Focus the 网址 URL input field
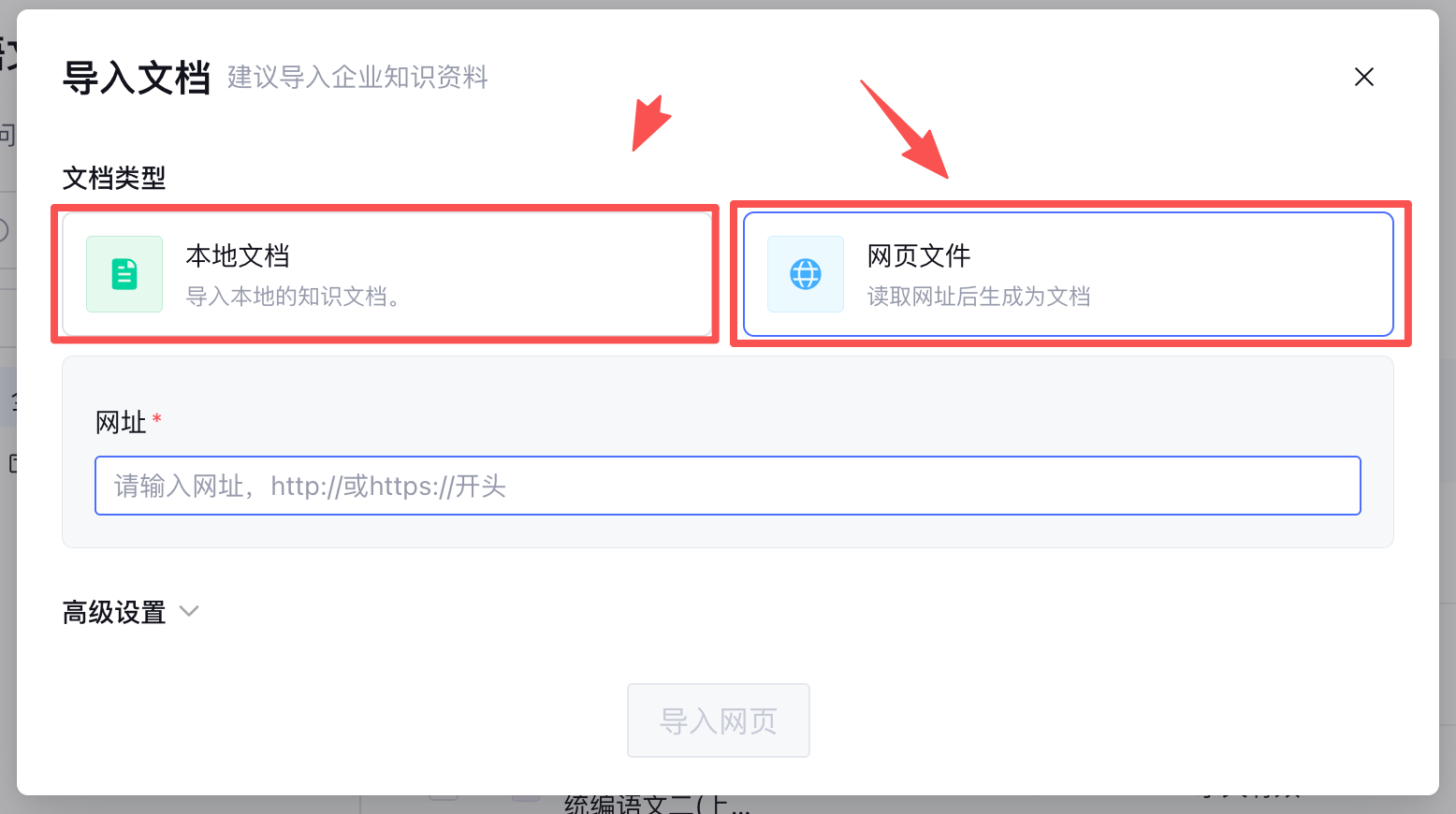1456x814 pixels. pyautogui.click(x=728, y=486)
